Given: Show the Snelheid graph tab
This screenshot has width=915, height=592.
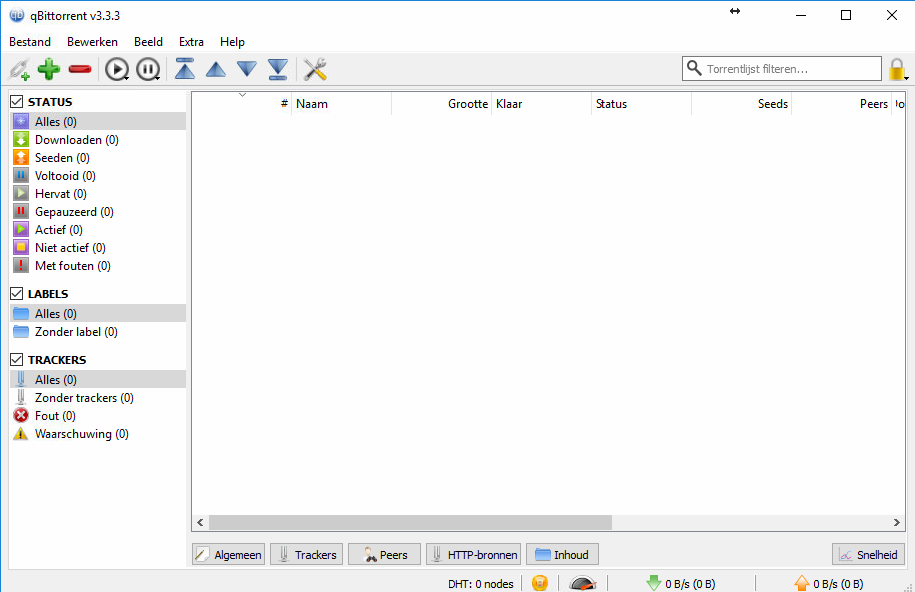Looking at the screenshot, I should tap(868, 555).
